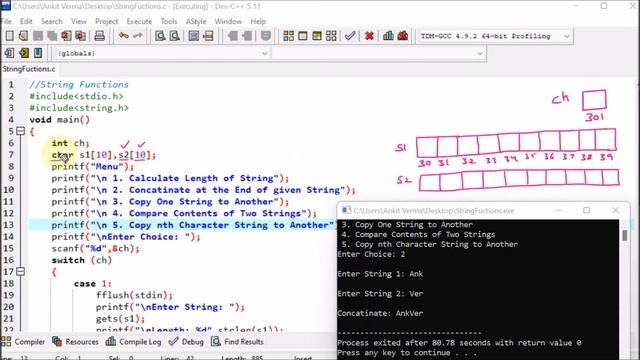
Task: Click the "switch (ch)" code line
Action: [x=81, y=260]
